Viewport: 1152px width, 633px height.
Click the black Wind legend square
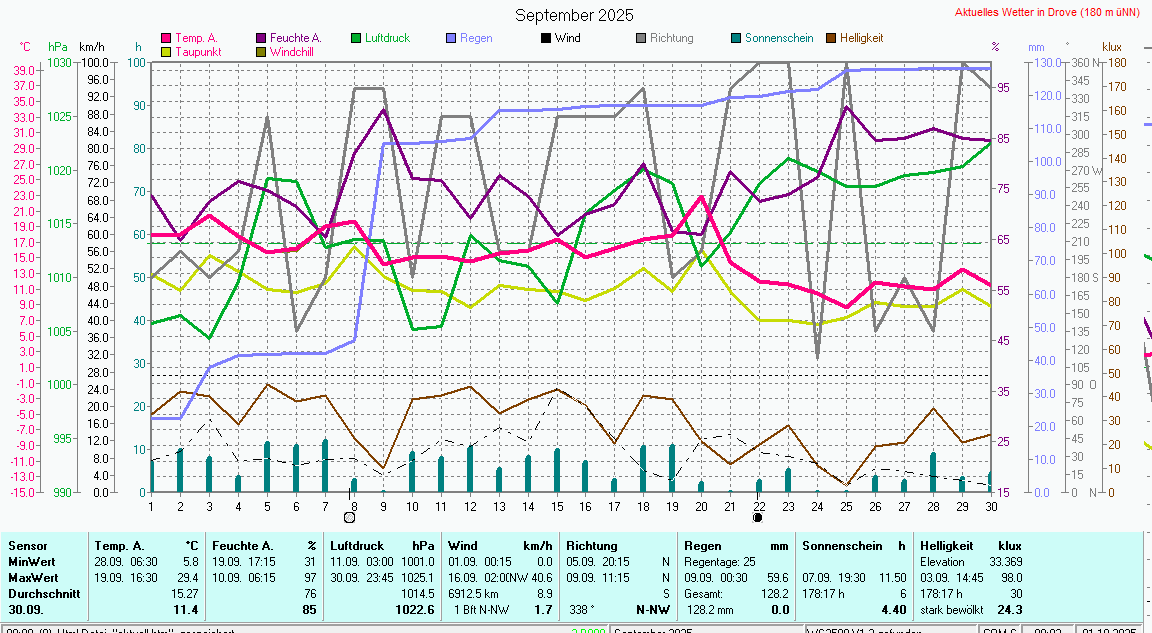[546, 38]
